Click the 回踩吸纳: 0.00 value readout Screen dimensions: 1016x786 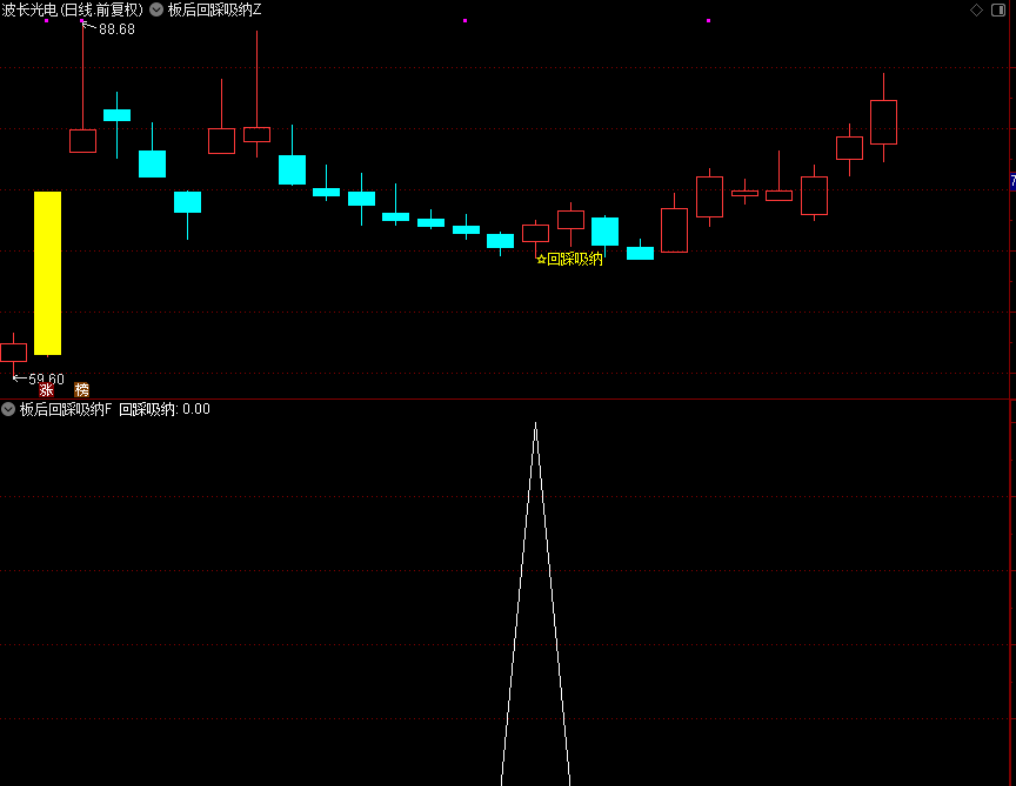[165, 409]
